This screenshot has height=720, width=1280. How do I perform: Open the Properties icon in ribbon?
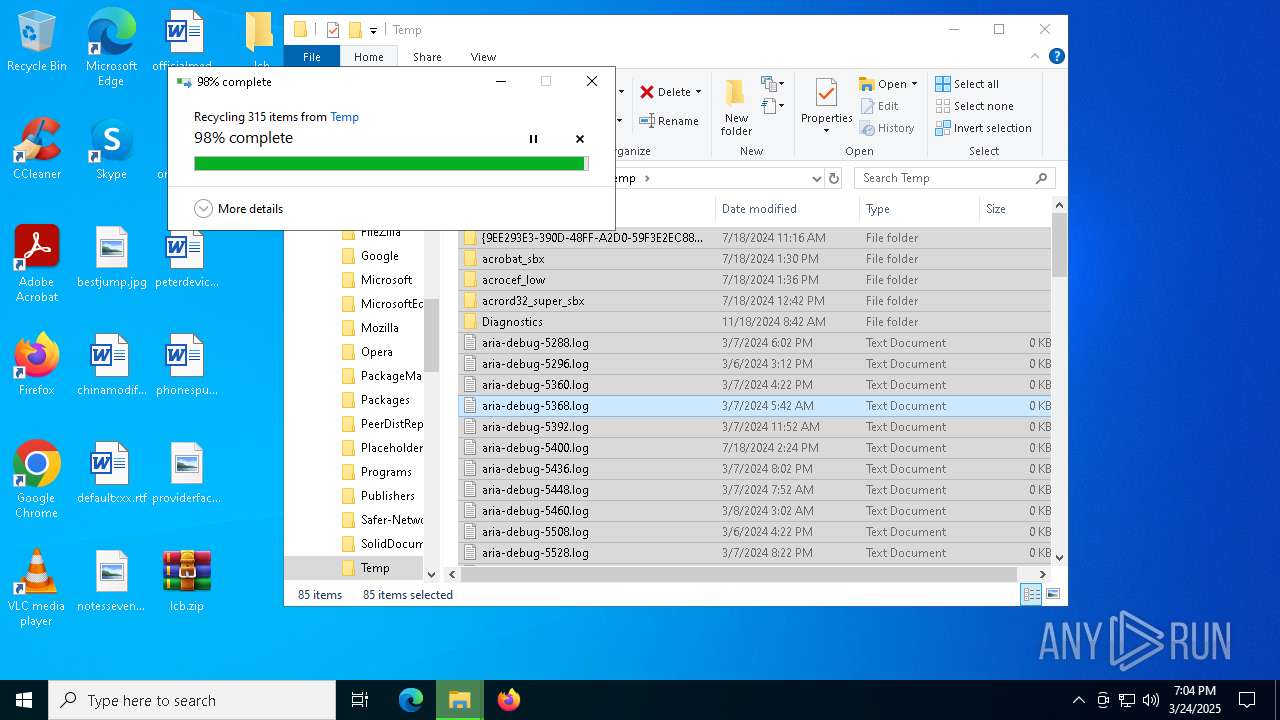click(826, 93)
